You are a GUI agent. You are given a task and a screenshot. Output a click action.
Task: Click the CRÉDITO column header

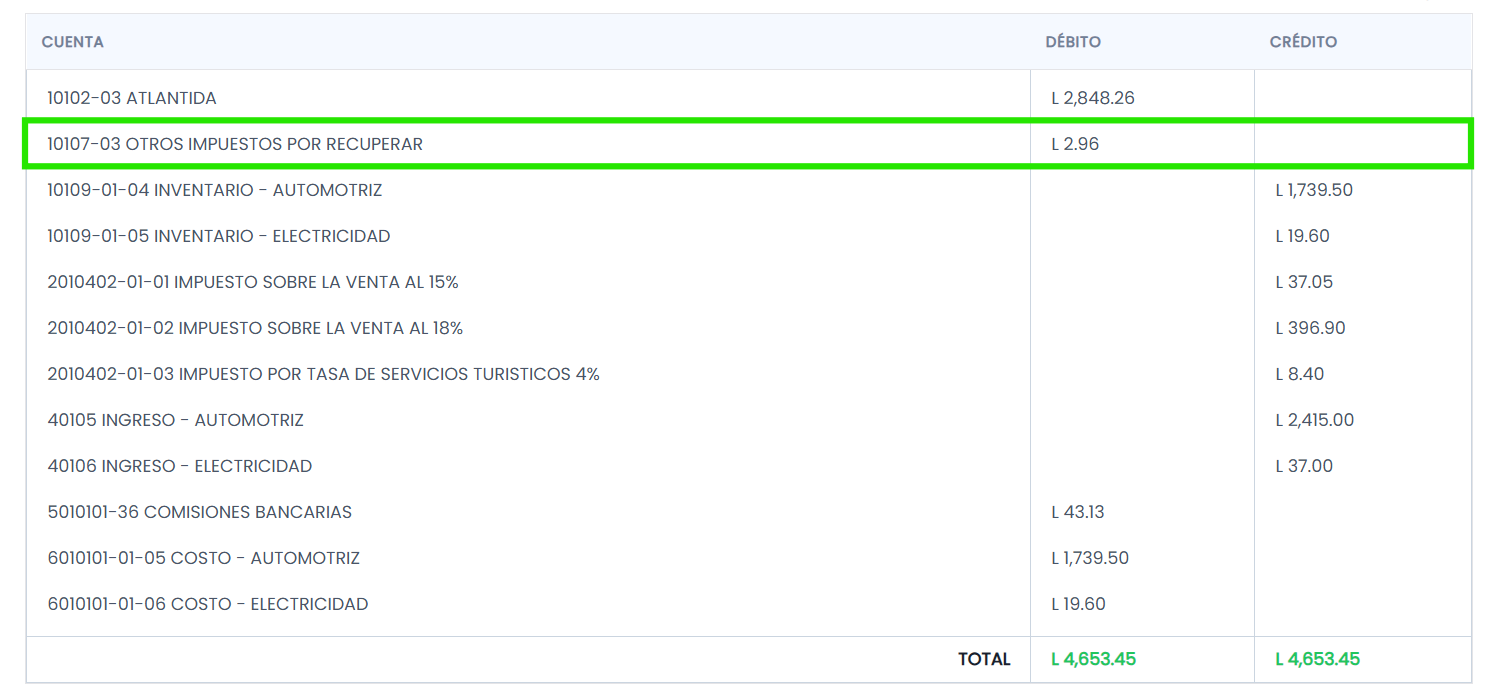pyautogui.click(x=1303, y=42)
